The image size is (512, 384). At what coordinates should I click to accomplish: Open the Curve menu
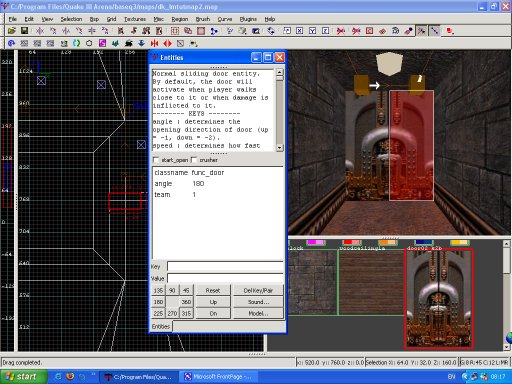[225, 19]
